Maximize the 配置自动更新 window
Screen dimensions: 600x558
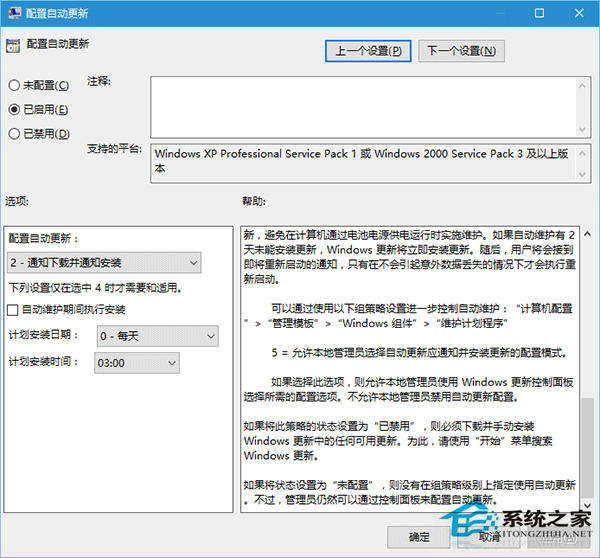coord(539,13)
